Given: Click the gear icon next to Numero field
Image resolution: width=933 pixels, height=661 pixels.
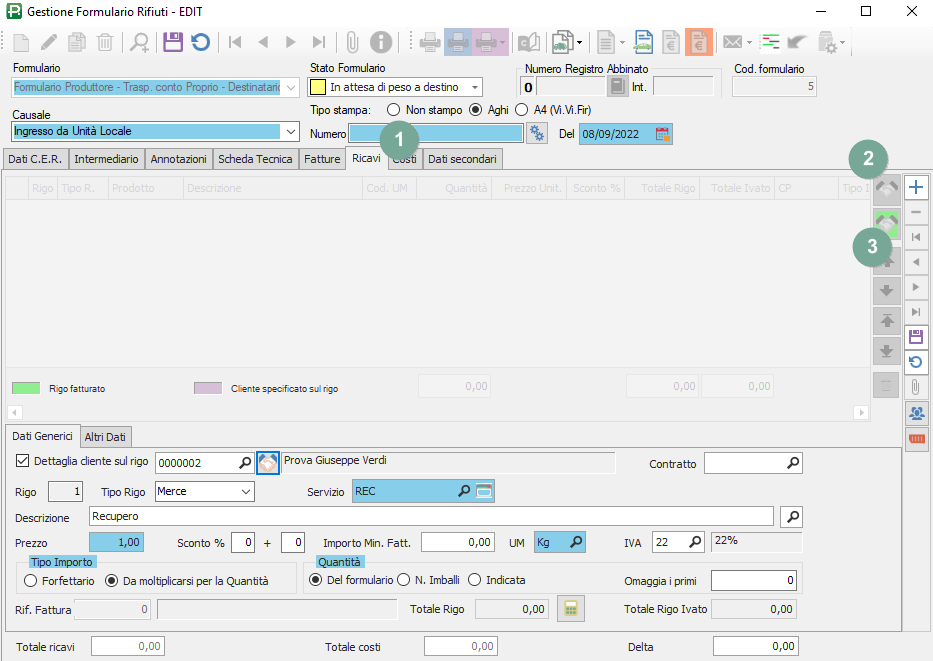Looking at the screenshot, I should pyautogui.click(x=537, y=134).
